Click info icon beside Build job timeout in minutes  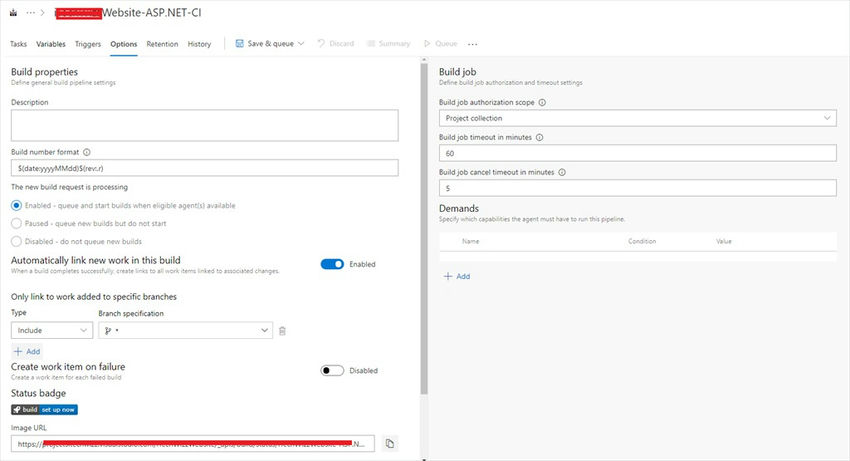(x=540, y=137)
